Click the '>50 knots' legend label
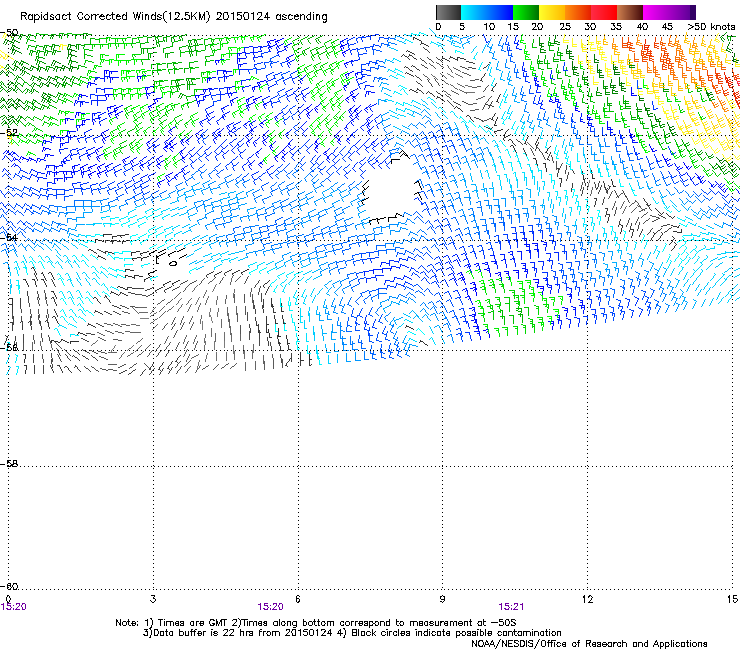This screenshot has height=650, width=740. [711, 27]
